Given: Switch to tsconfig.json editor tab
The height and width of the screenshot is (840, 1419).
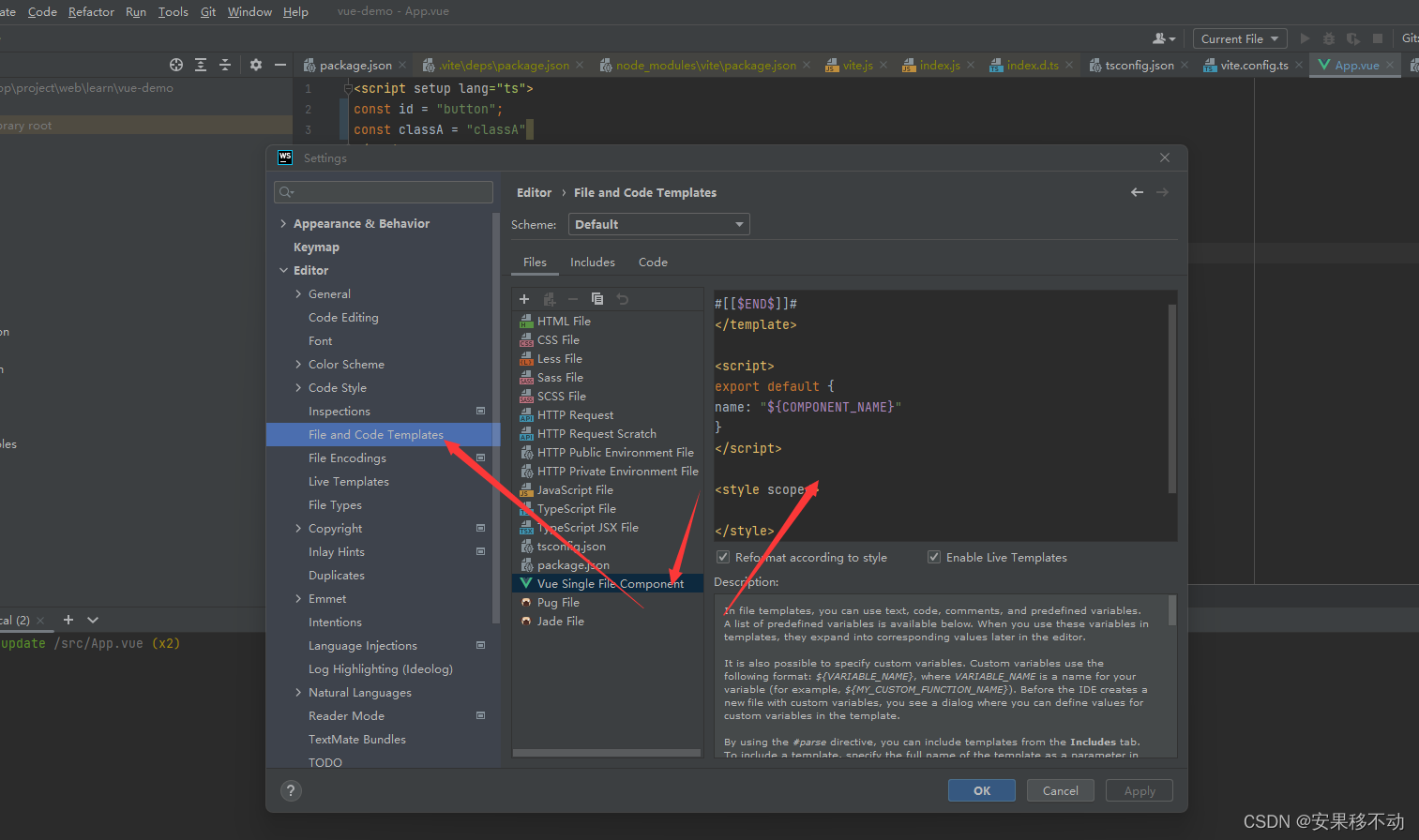Looking at the screenshot, I should tap(1139, 65).
